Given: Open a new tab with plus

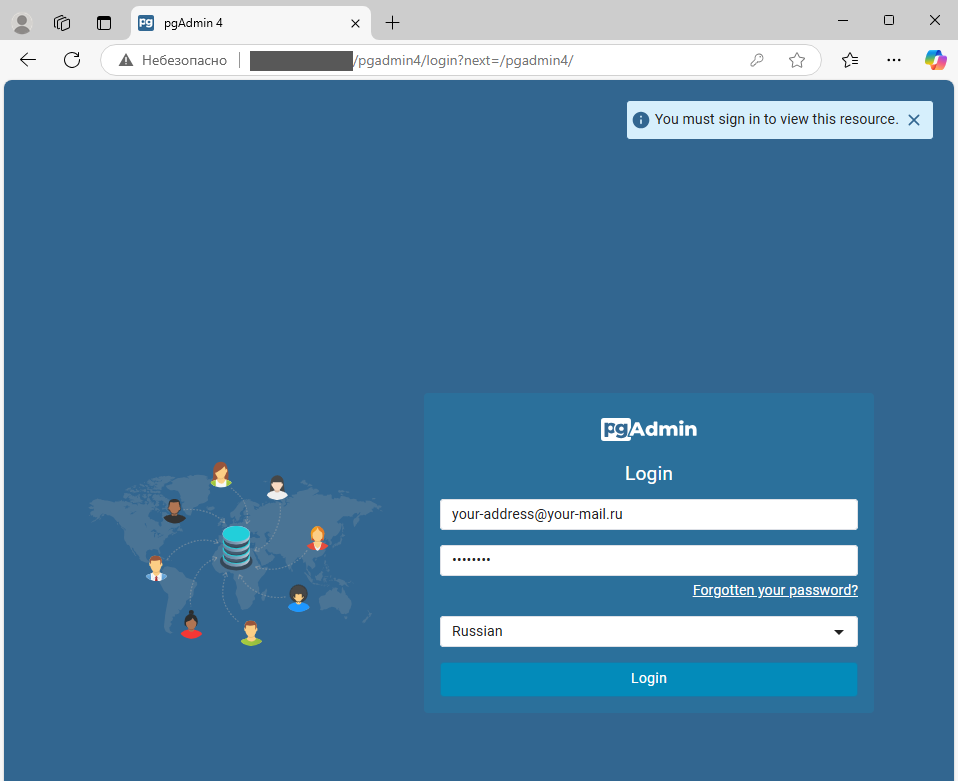Looking at the screenshot, I should [x=392, y=23].
